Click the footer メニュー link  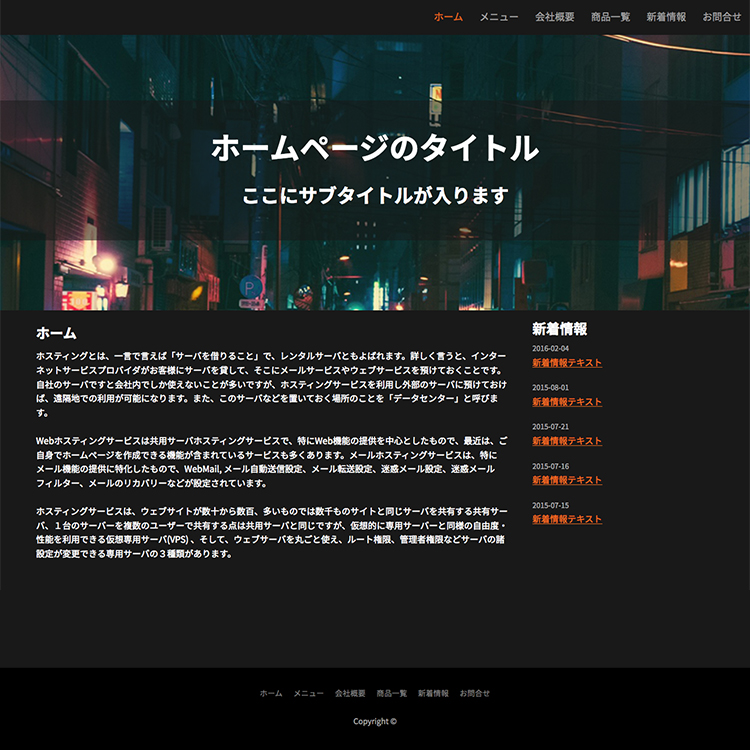pyautogui.click(x=308, y=693)
